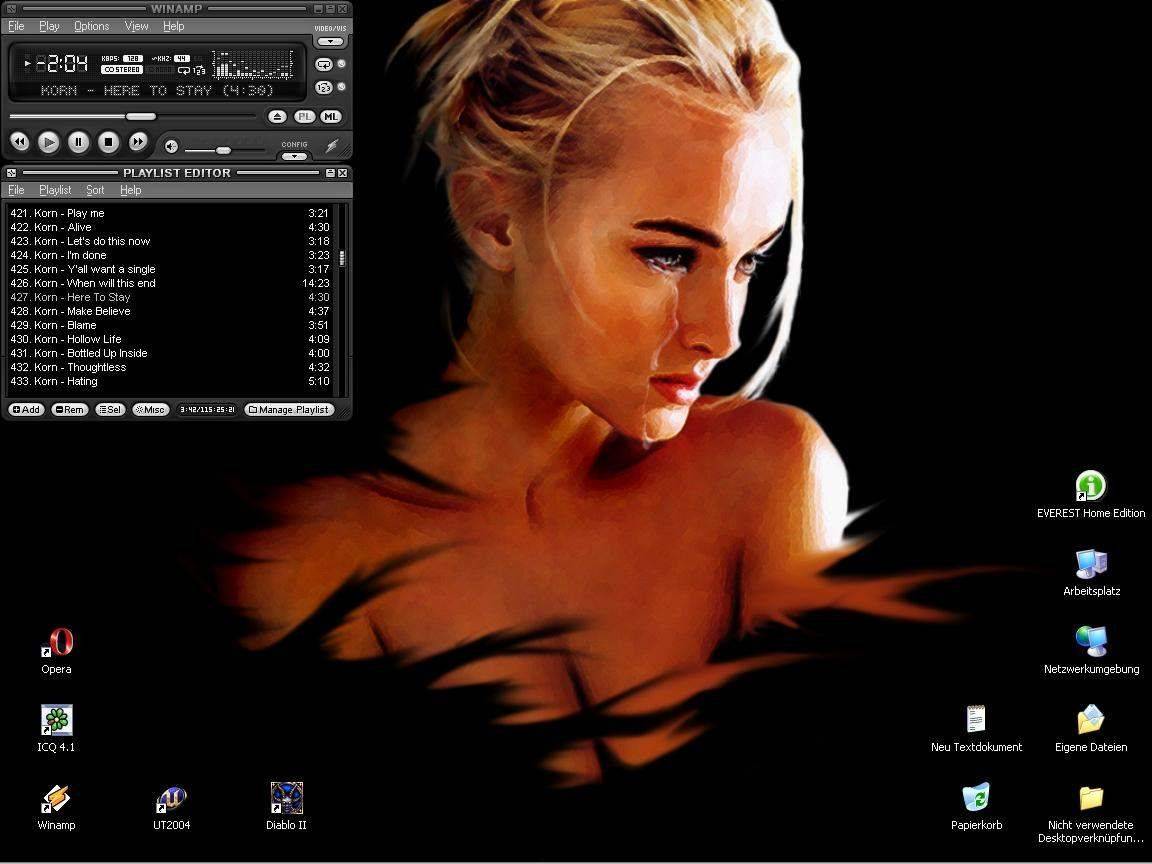The image size is (1152, 864).
Task: Select track 422. Korn - Alive
Action: click(170, 227)
